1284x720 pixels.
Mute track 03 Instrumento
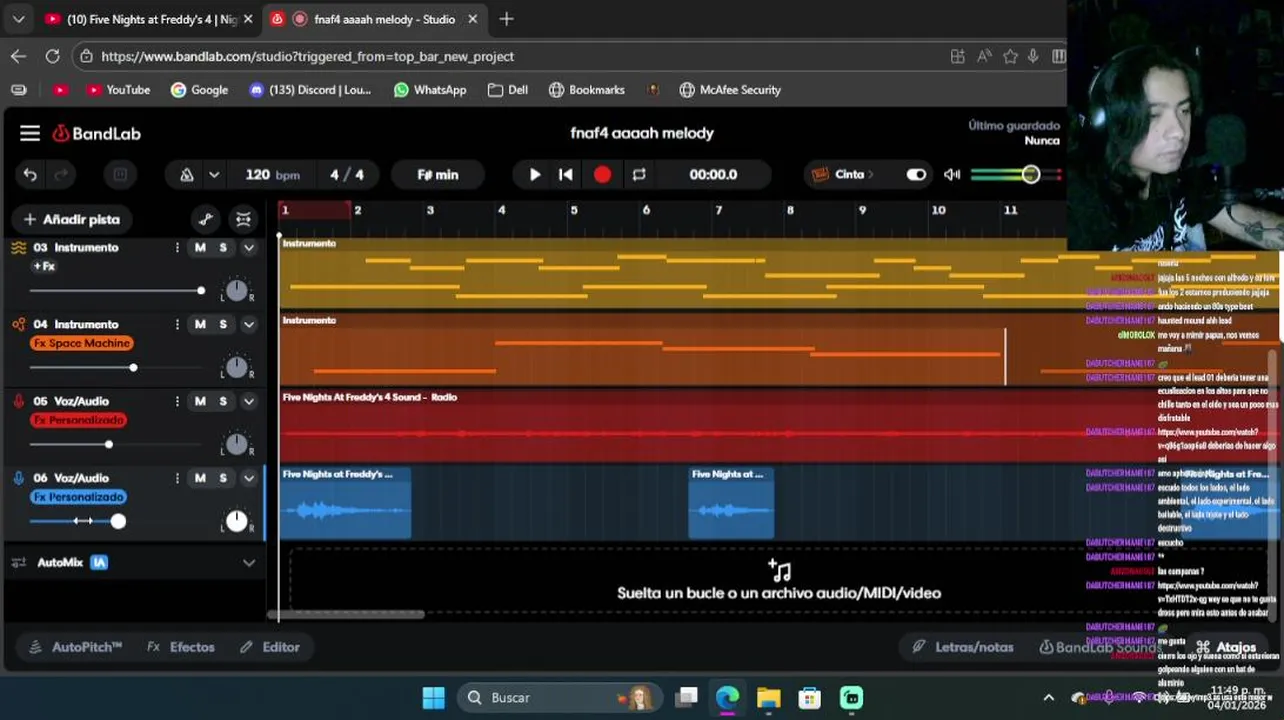(x=200, y=247)
